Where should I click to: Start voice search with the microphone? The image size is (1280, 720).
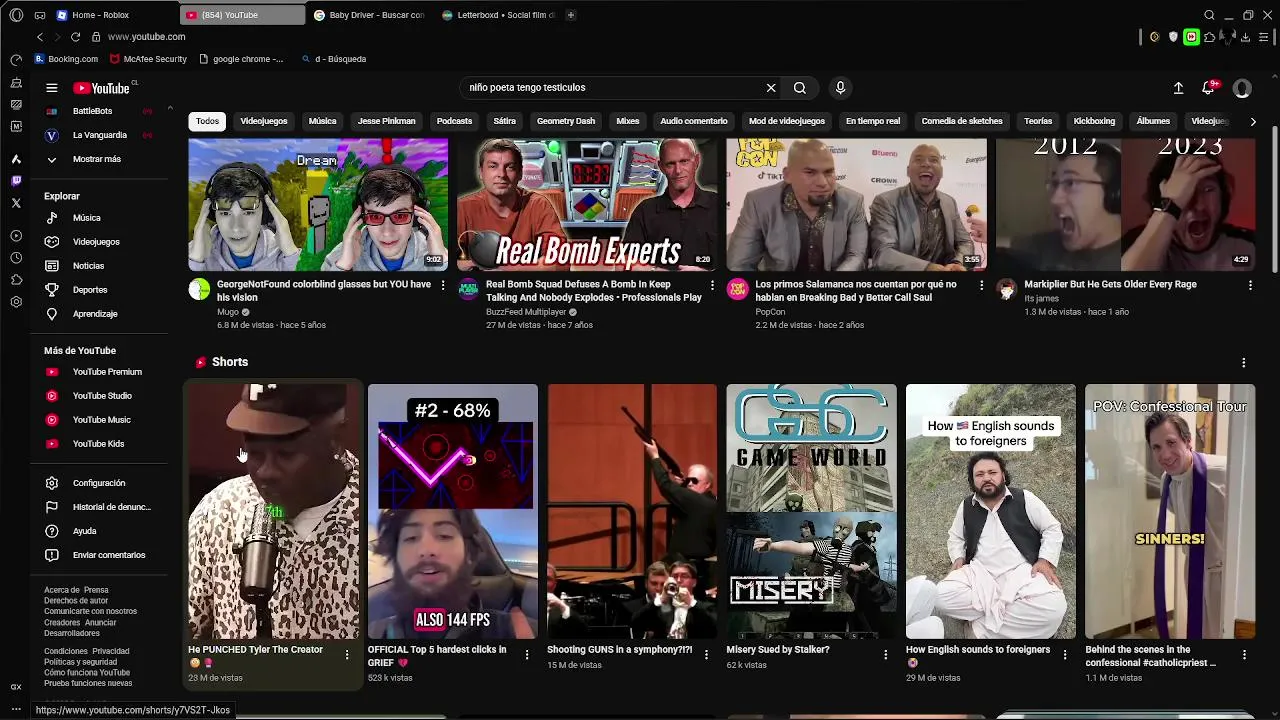840,88
